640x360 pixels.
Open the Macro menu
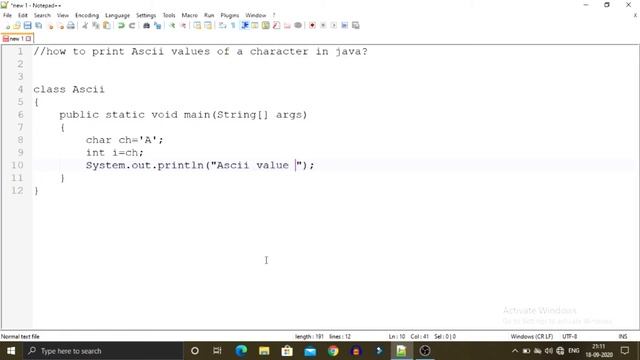[189, 15]
